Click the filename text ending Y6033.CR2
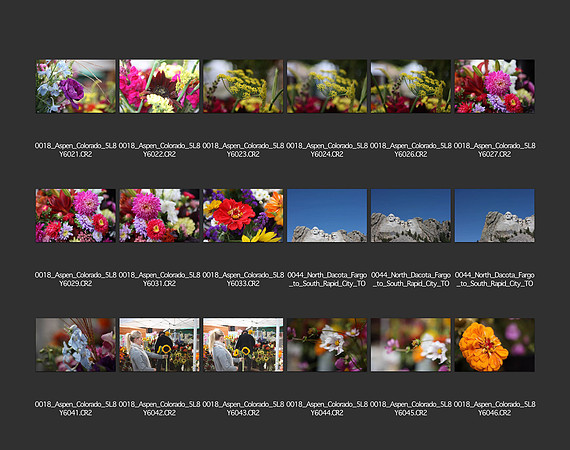 (243, 279)
